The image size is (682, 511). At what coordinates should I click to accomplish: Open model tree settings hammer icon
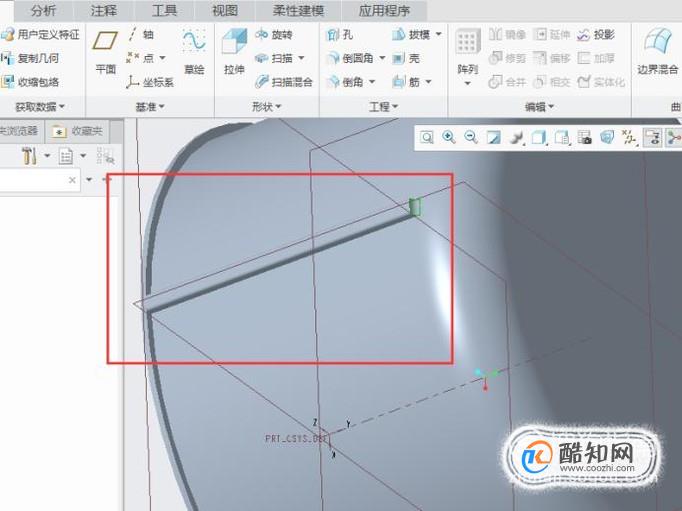29,156
